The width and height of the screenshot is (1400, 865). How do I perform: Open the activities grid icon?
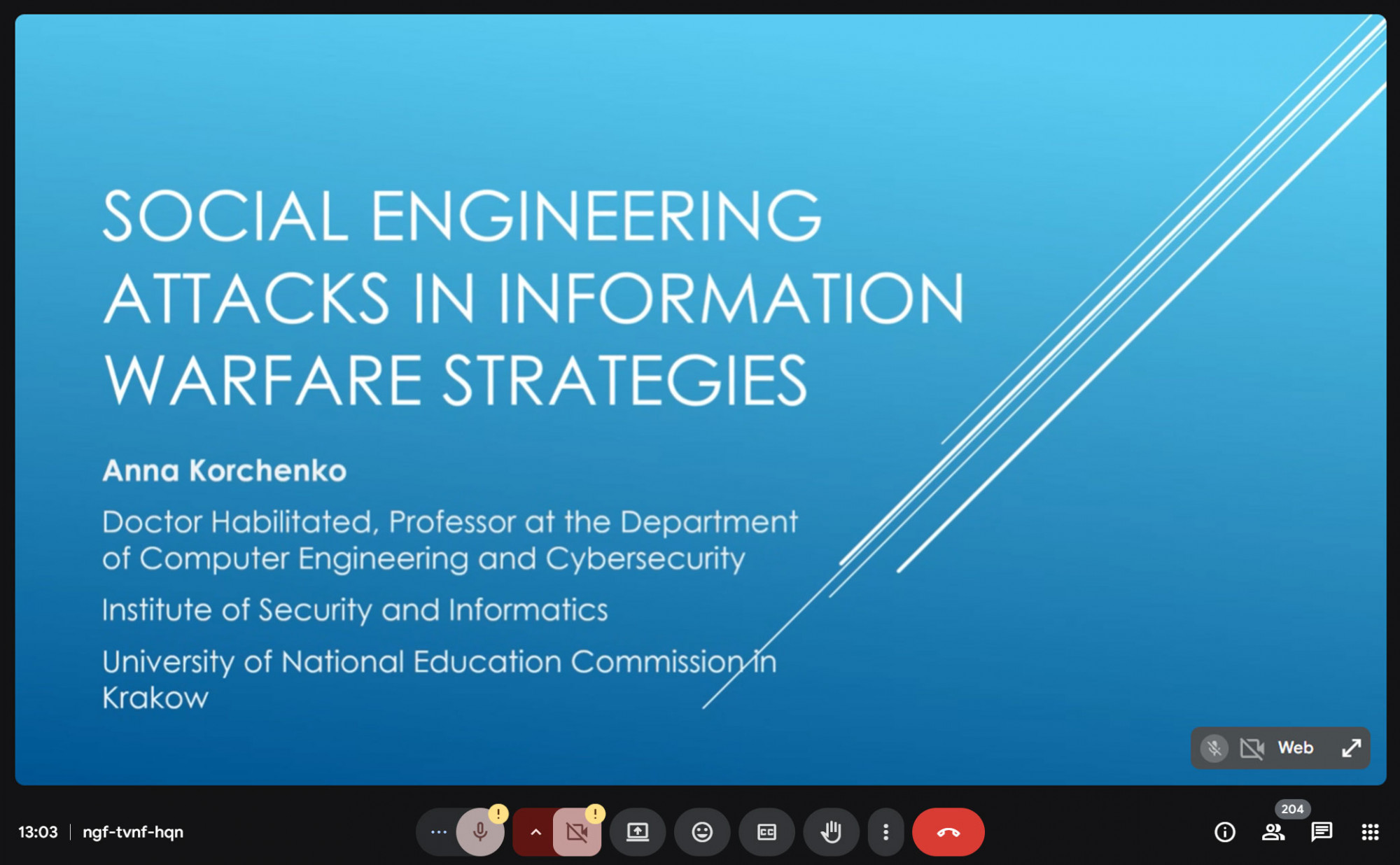click(x=1370, y=832)
